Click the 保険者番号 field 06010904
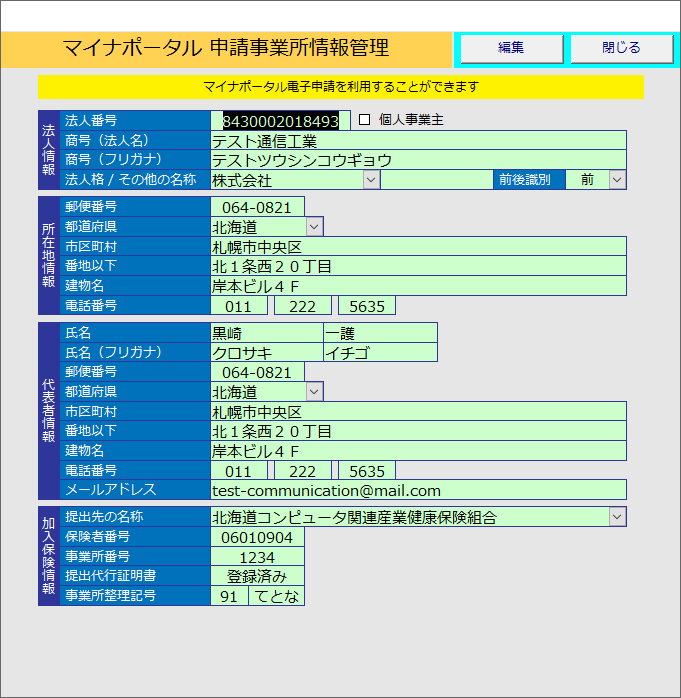 pyautogui.click(x=257, y=537)
